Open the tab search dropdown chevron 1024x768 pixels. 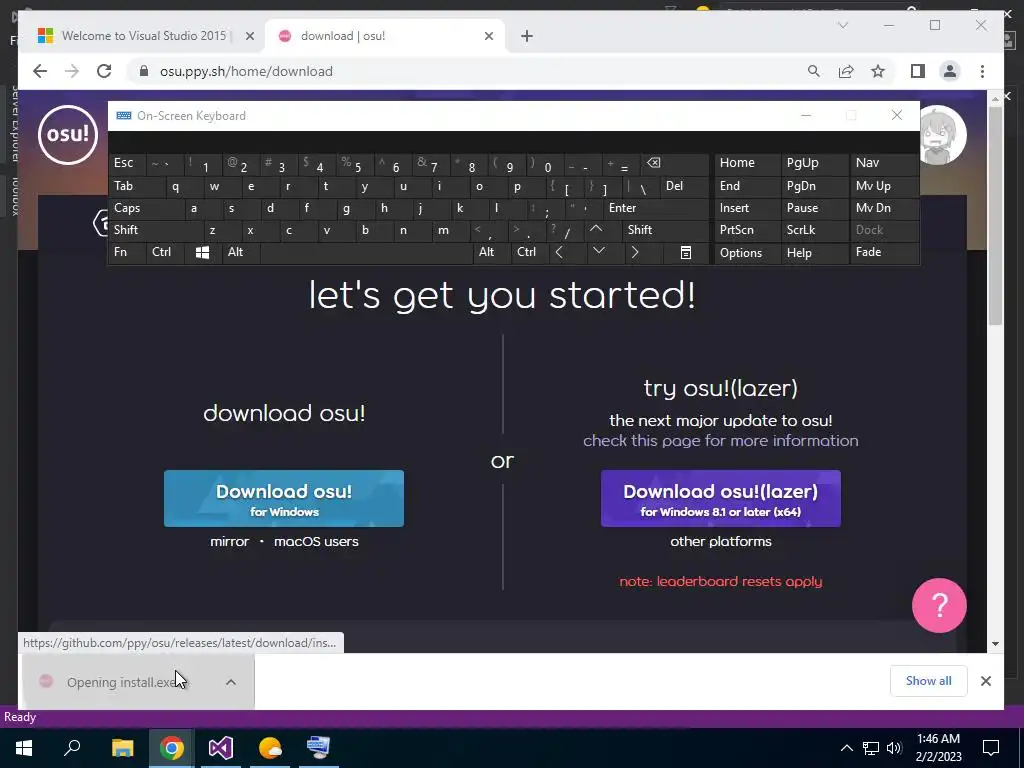[843, 25]
